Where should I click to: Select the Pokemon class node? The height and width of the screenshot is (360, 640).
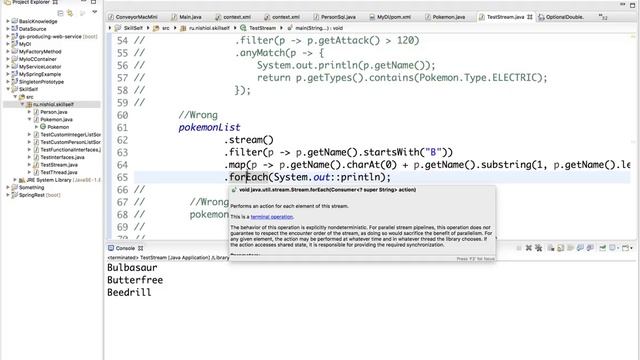[x=58, y=127]
